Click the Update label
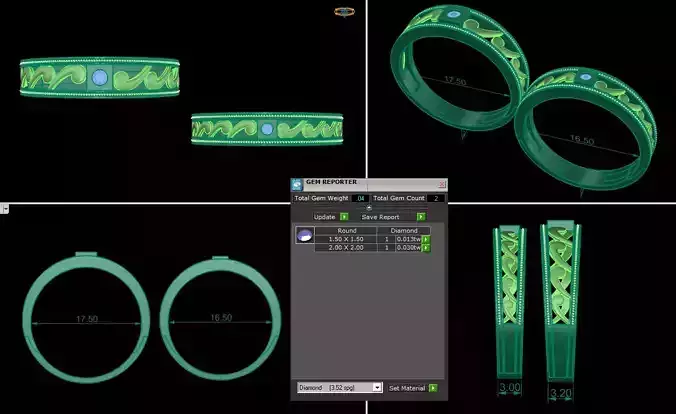Viewport: 676px width, 414px height. click(x=324, y=217)
